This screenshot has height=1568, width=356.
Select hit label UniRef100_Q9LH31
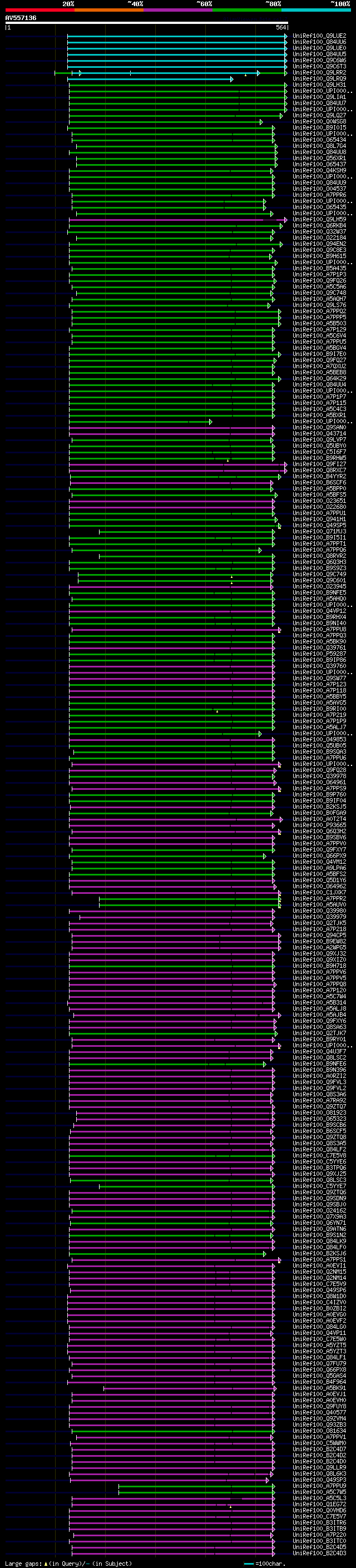click(x=319, y=85)
